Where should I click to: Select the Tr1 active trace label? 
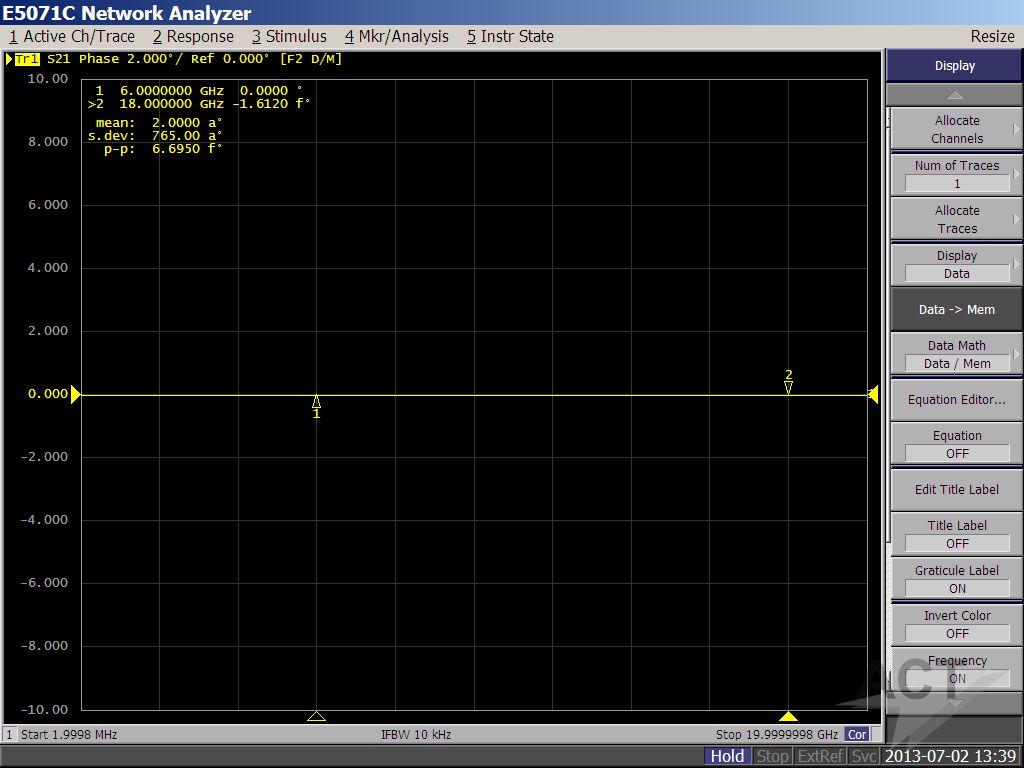click(x=27, y=59)
